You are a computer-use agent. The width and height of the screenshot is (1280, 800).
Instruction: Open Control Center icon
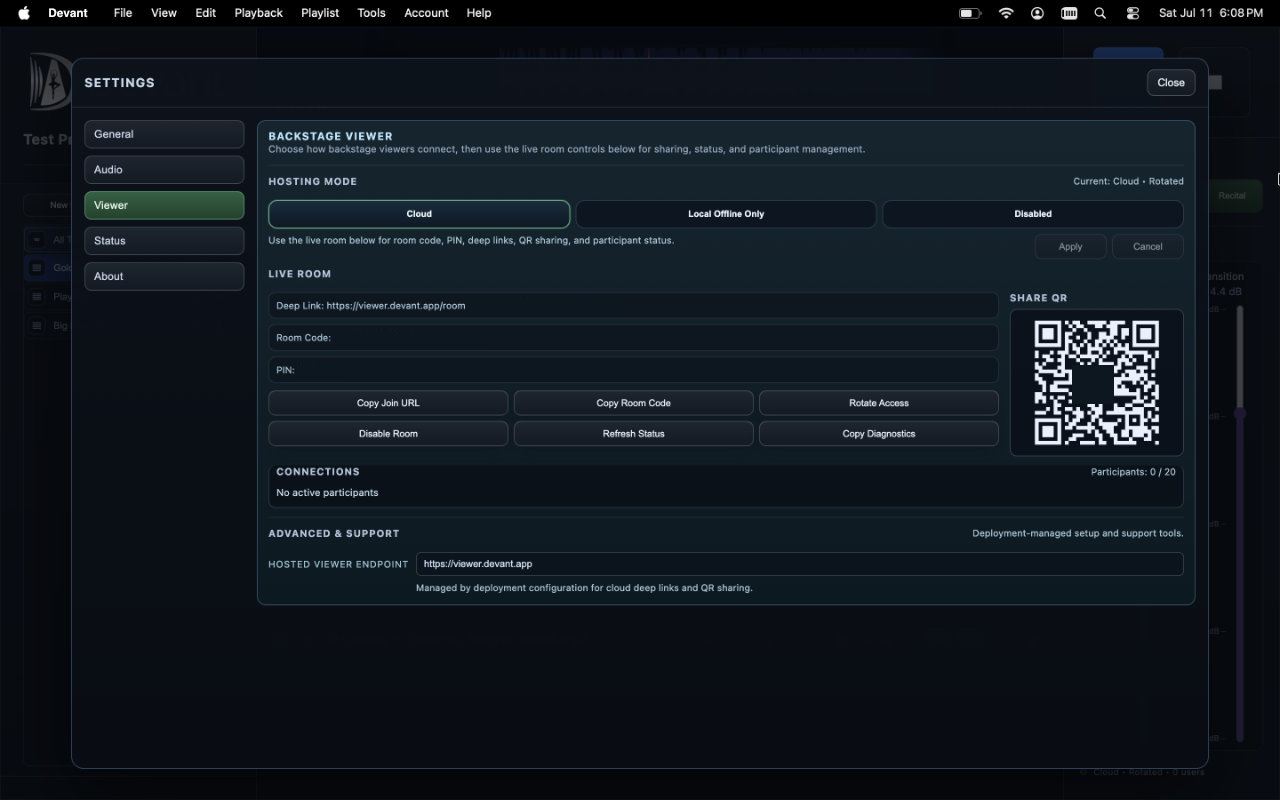click(1133, 13)
